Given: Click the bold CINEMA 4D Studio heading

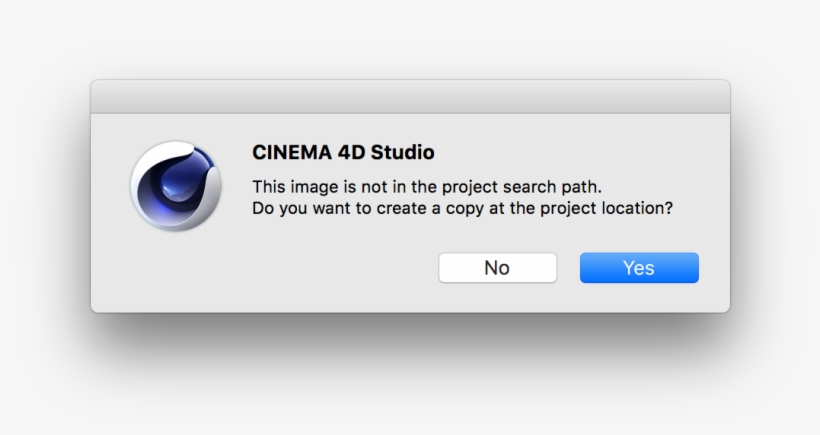Looking at the screenshot, I should pos(343,152).
